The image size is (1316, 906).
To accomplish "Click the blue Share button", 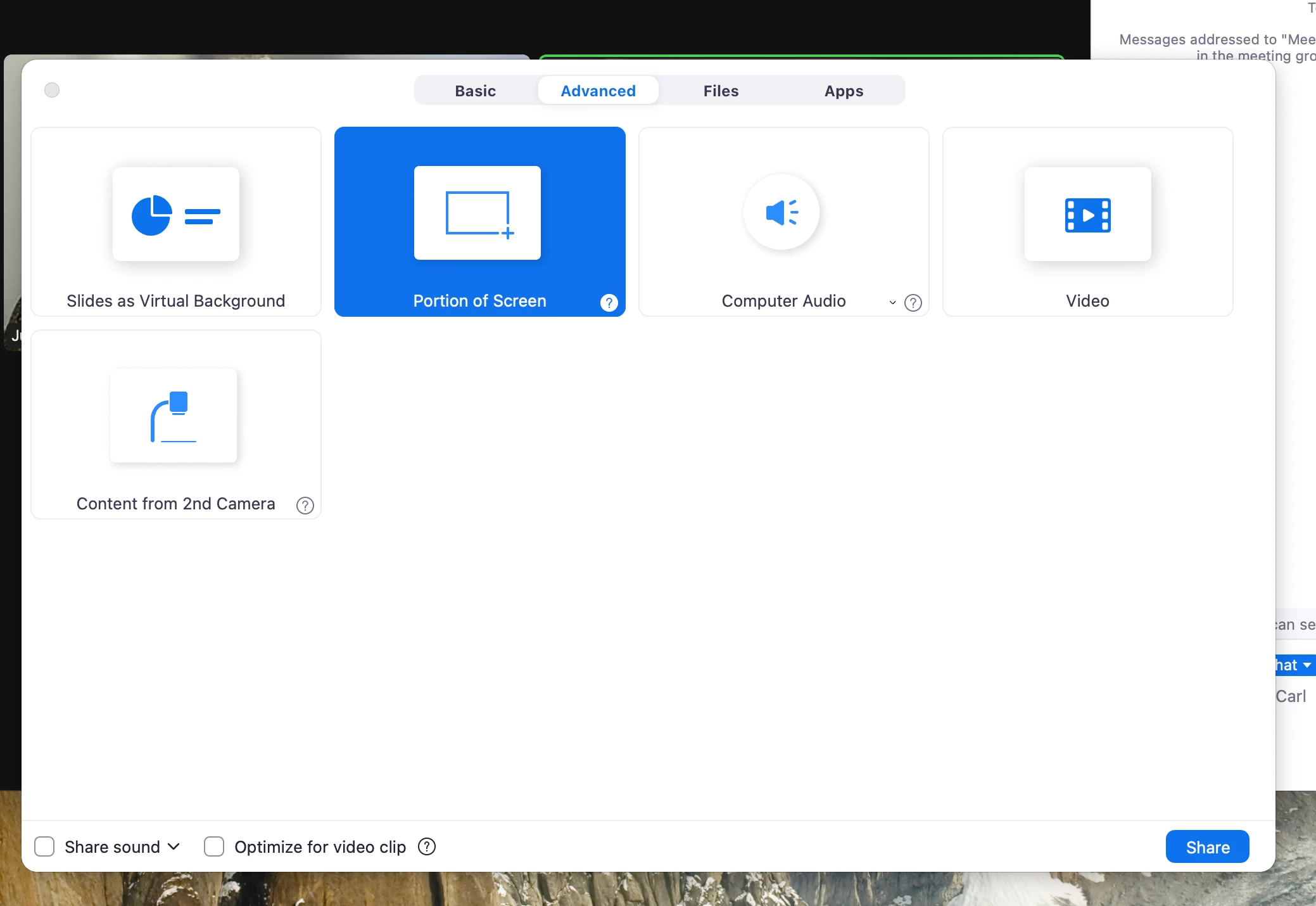I will tap(1207, 847).
